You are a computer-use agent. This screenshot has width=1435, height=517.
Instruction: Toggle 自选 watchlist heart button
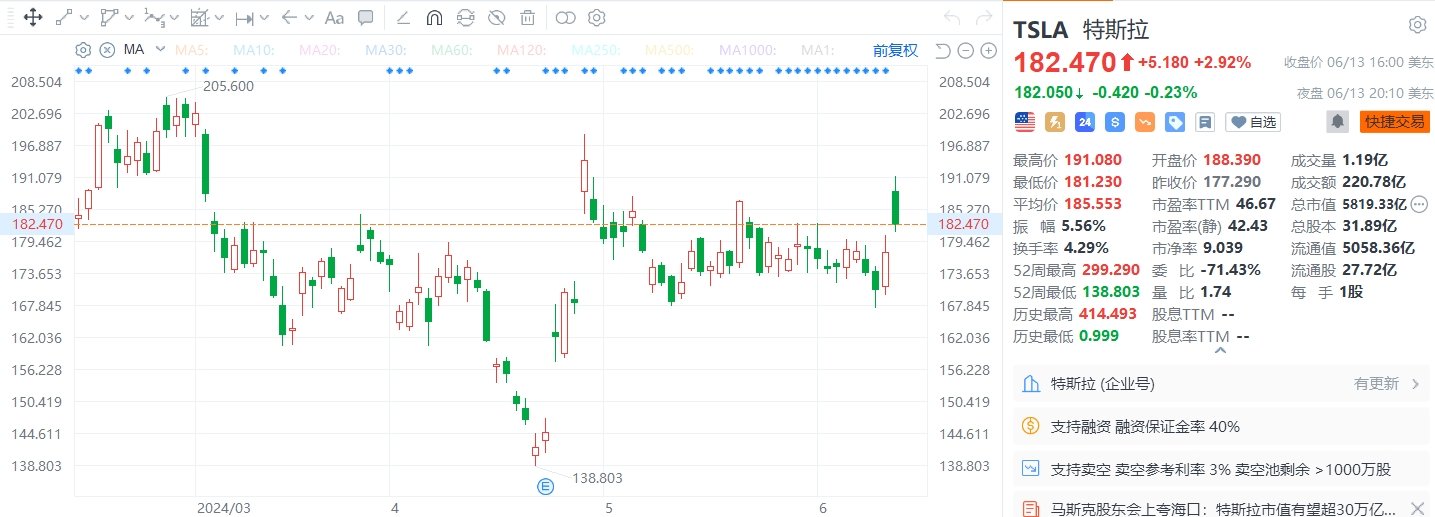1253,122
